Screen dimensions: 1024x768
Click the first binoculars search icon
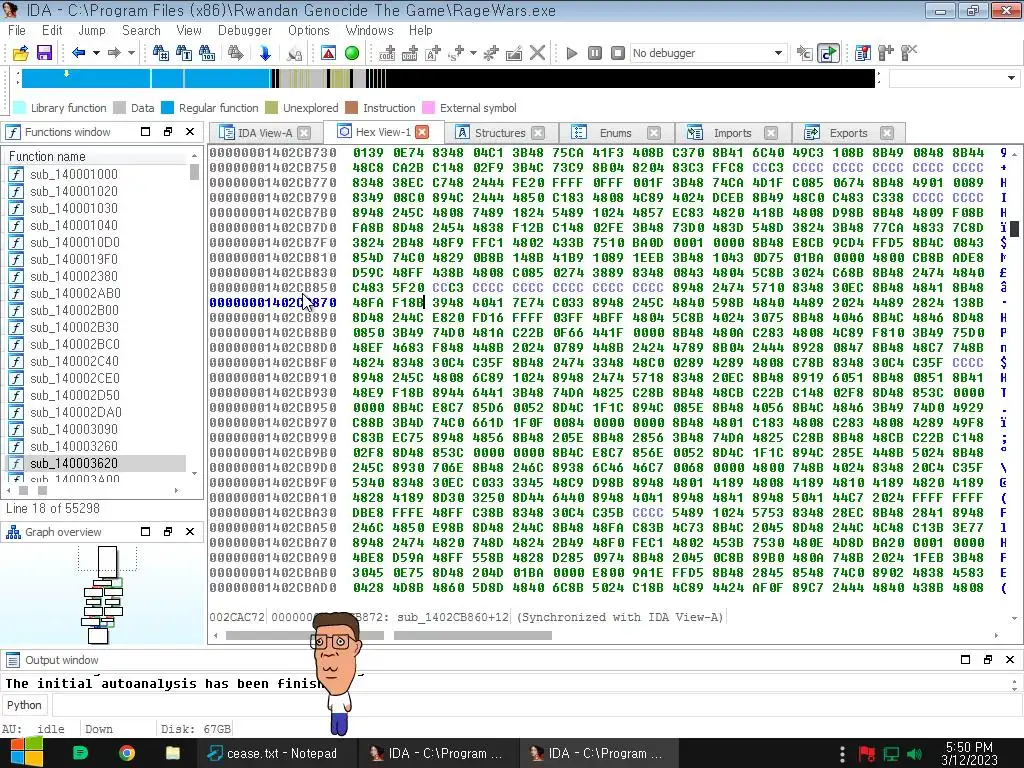160,53
